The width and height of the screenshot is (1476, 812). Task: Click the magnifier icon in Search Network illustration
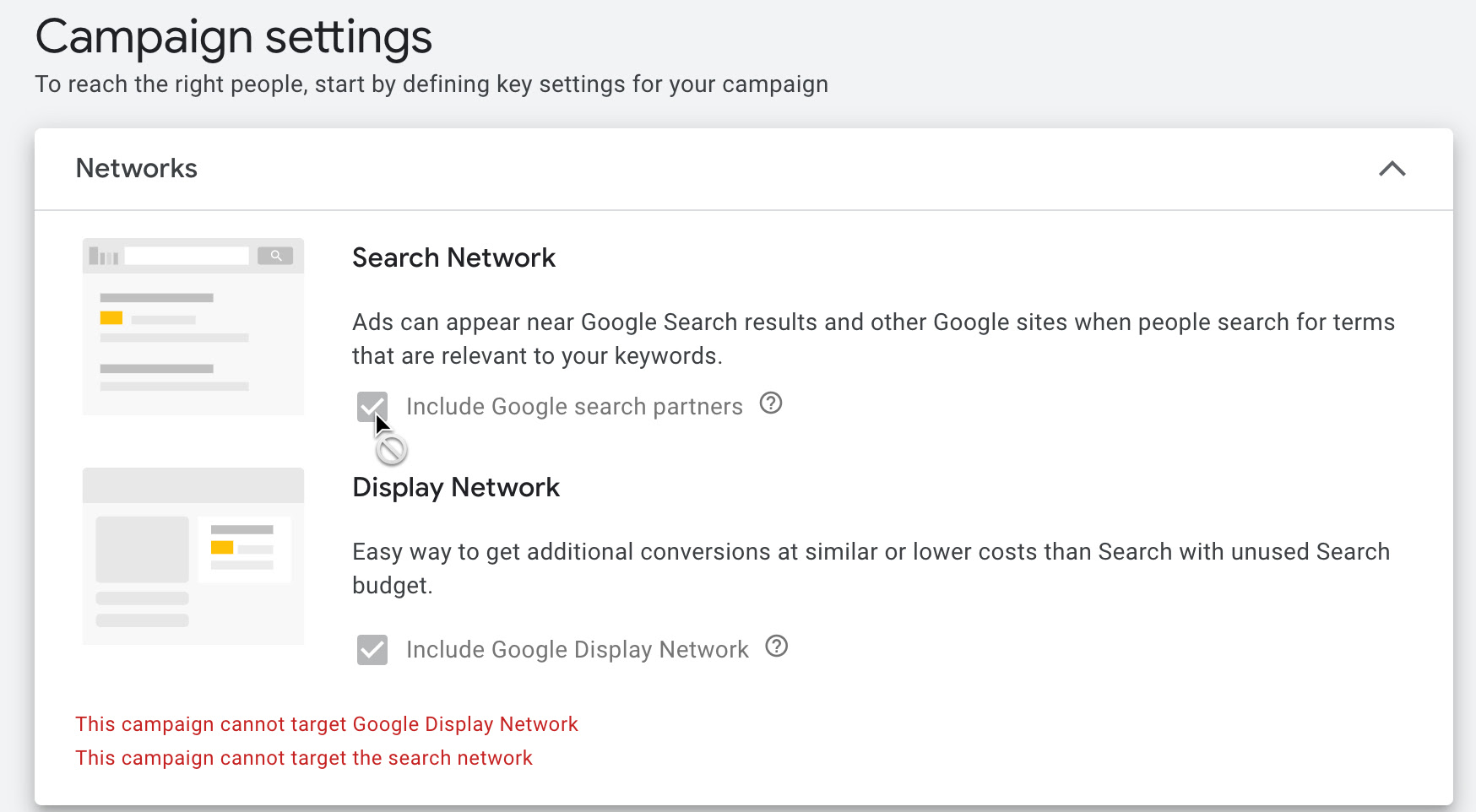(275, 256)
